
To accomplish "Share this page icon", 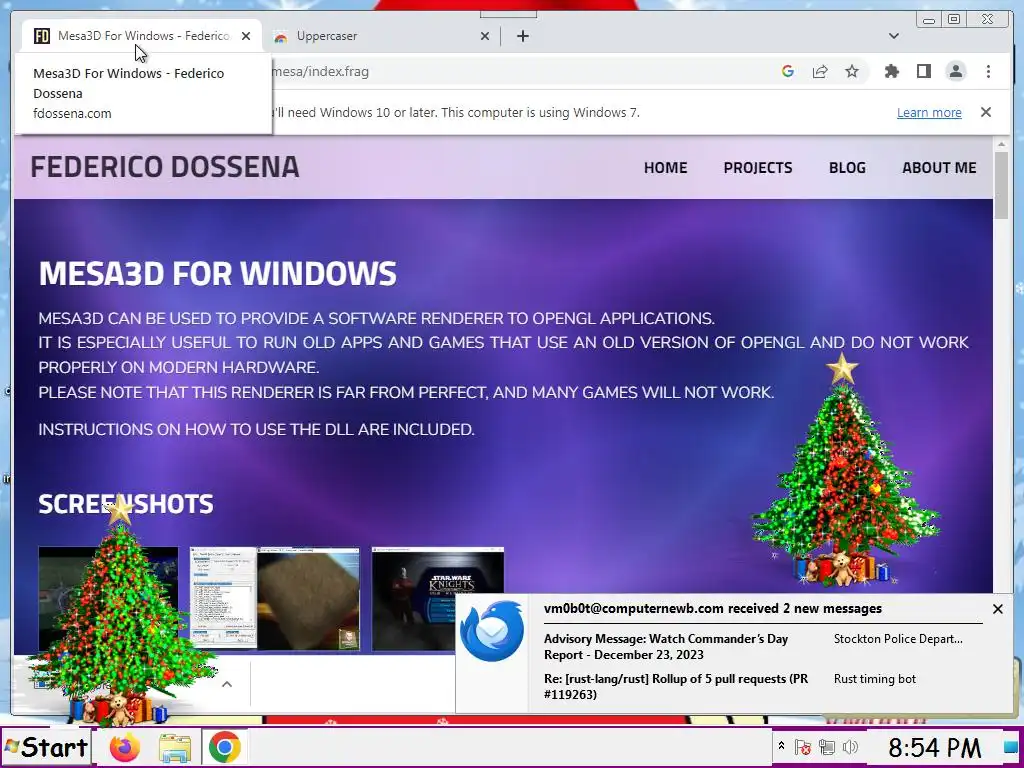I will click(820, 72).
